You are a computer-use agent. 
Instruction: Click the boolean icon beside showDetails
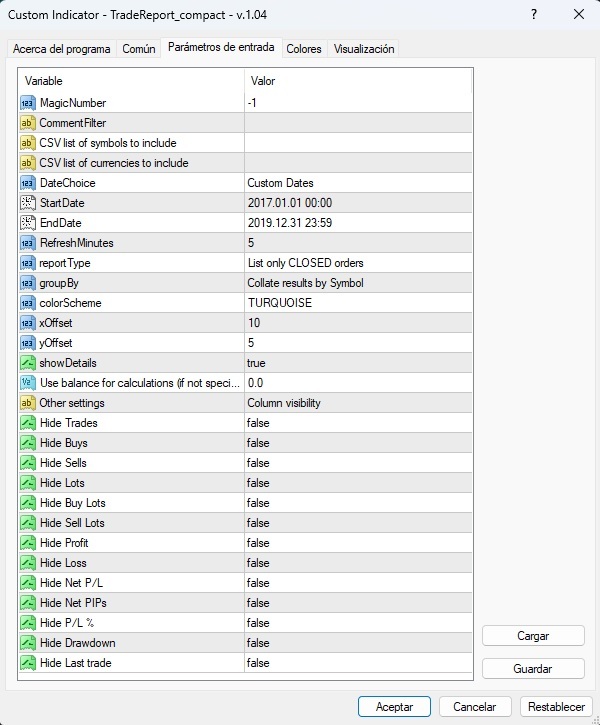pyautogui.click(x=28, y=363)
